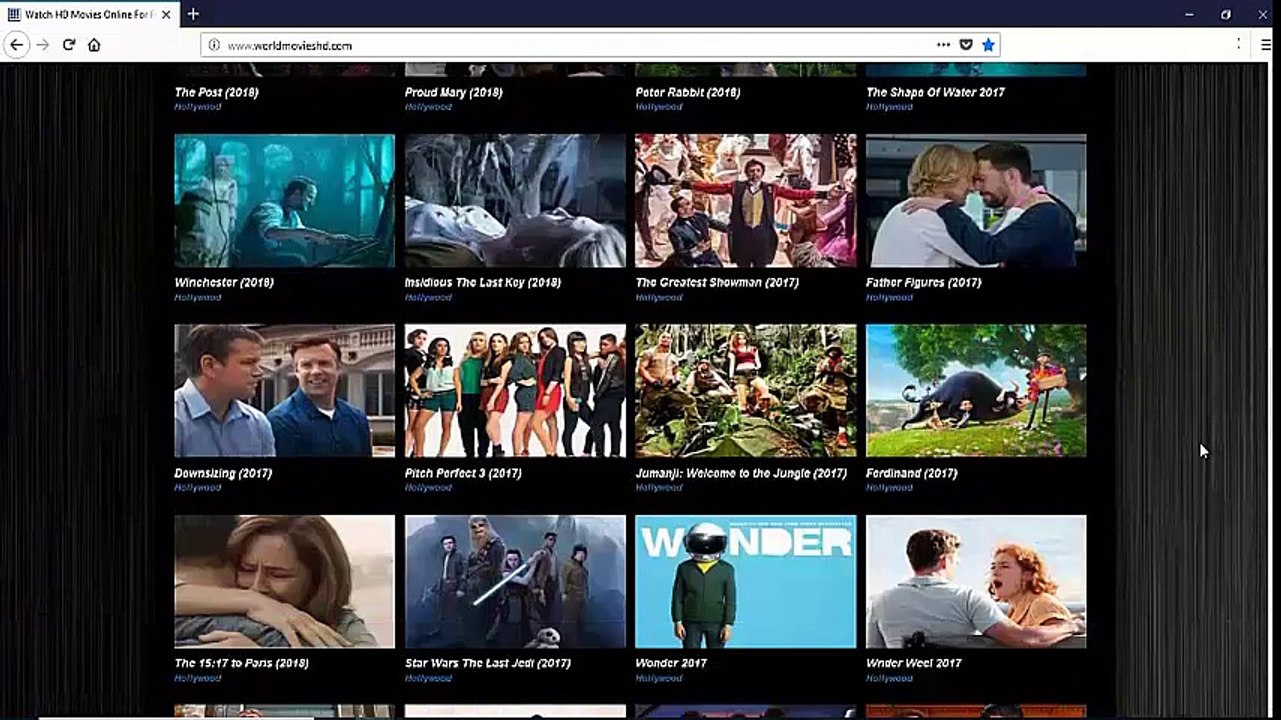Open the Wonder poster thumbnail
Screen dimensions: 1281x720
tap(746, 582)
